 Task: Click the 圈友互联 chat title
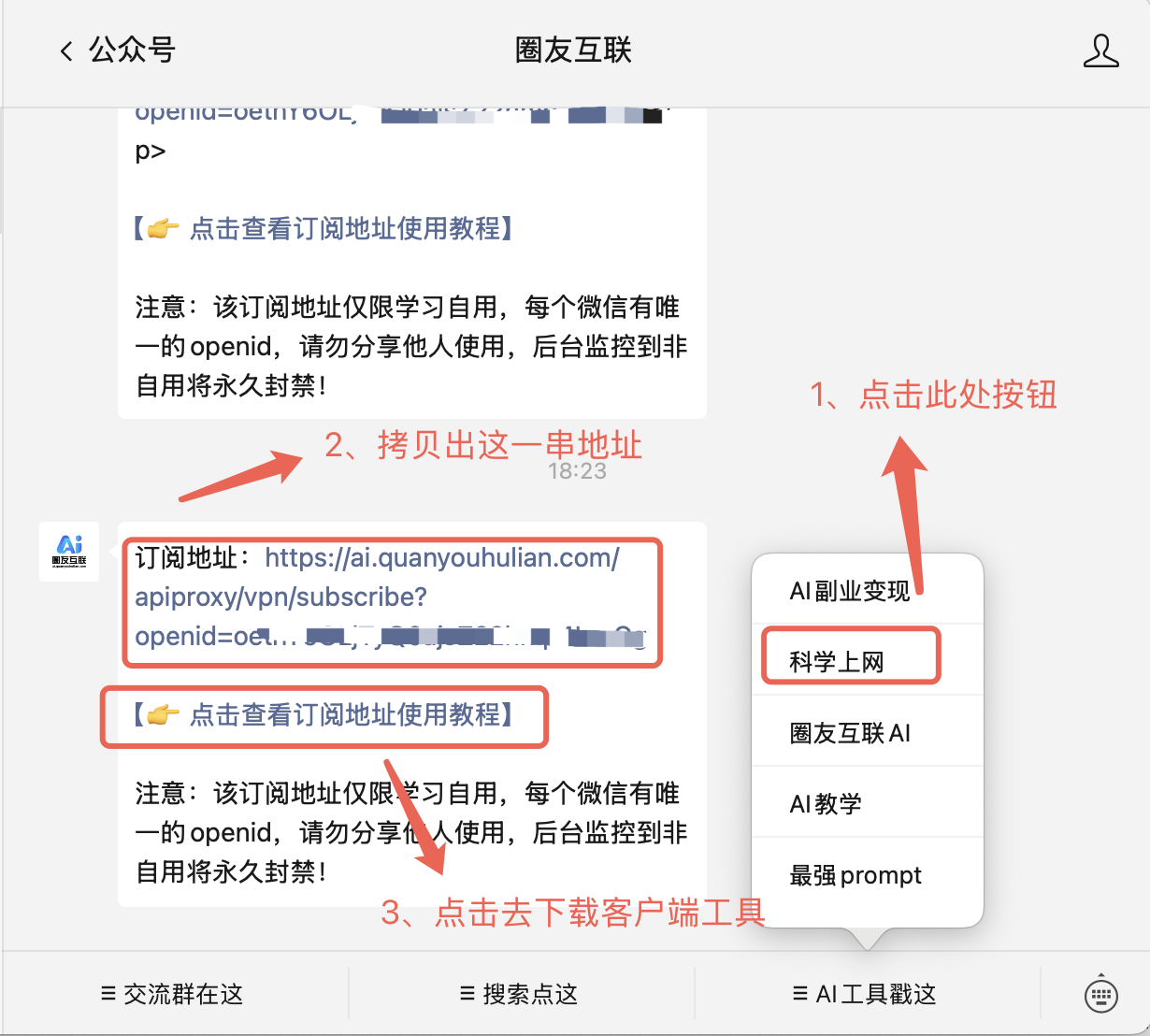tap(573, 50)
